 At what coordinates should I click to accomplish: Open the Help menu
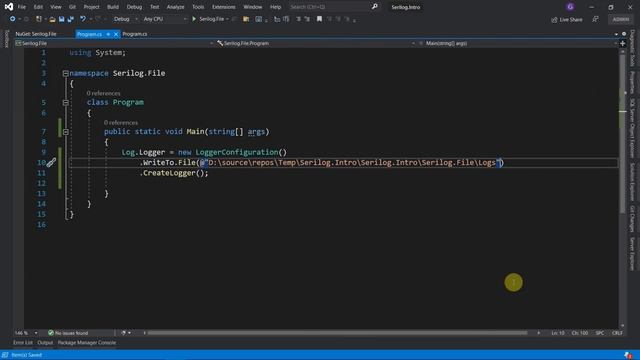(276, 7)
